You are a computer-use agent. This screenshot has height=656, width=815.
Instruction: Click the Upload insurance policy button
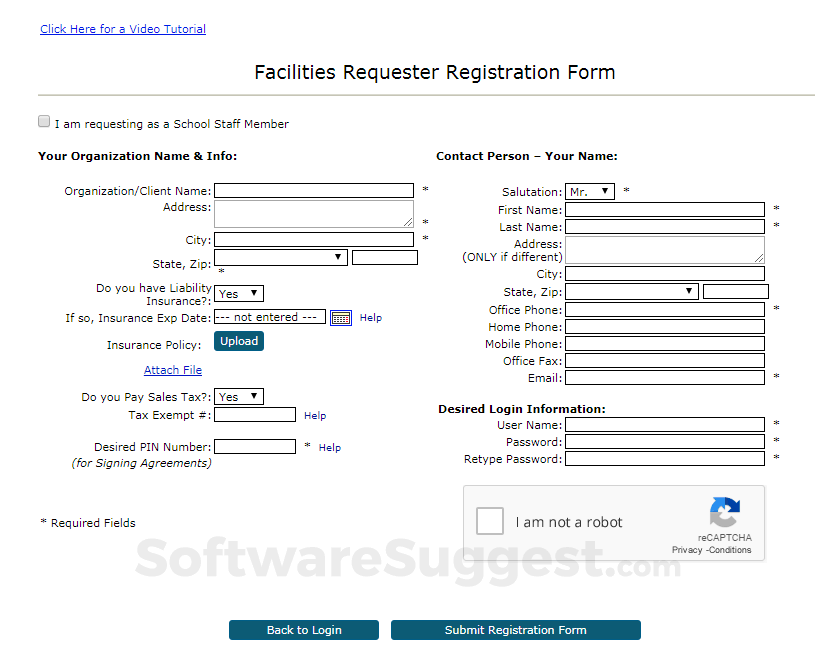coord(239,341)
